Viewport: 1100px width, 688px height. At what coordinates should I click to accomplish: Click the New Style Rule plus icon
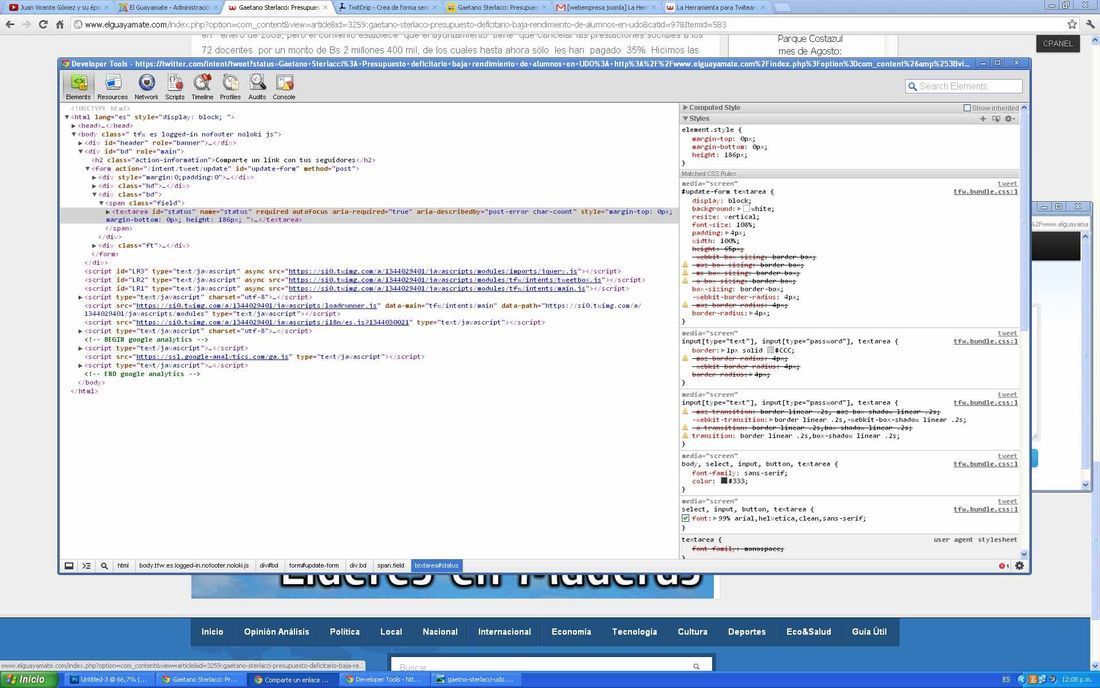(x=983, y=119)
